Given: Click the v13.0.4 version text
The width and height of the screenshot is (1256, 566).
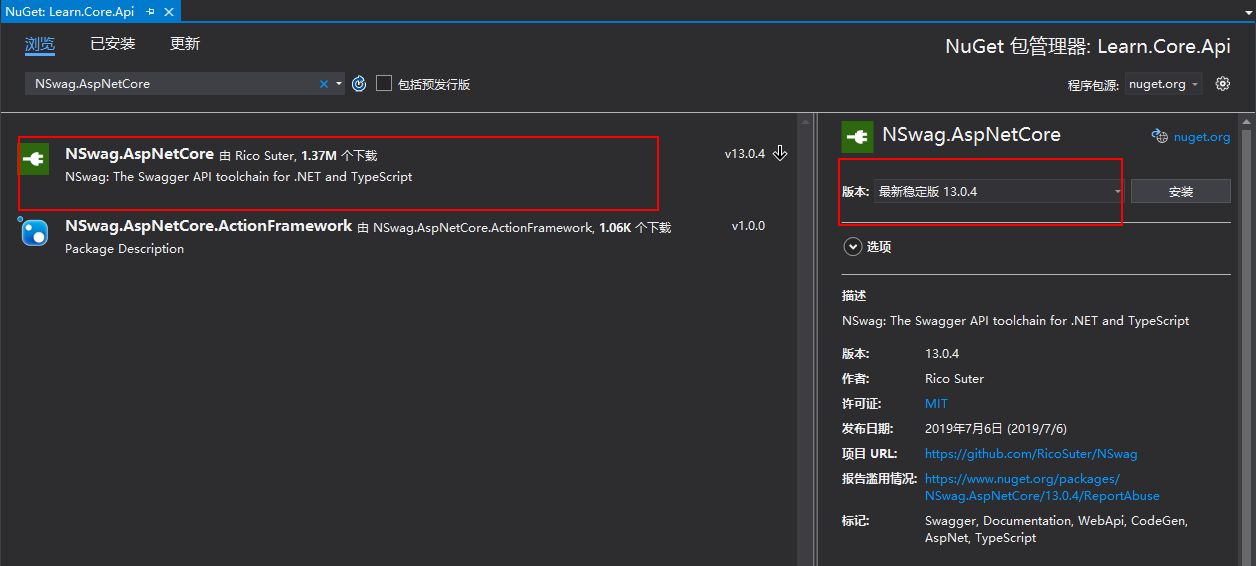Looking at the screenshot, I should tap(745, 154).
